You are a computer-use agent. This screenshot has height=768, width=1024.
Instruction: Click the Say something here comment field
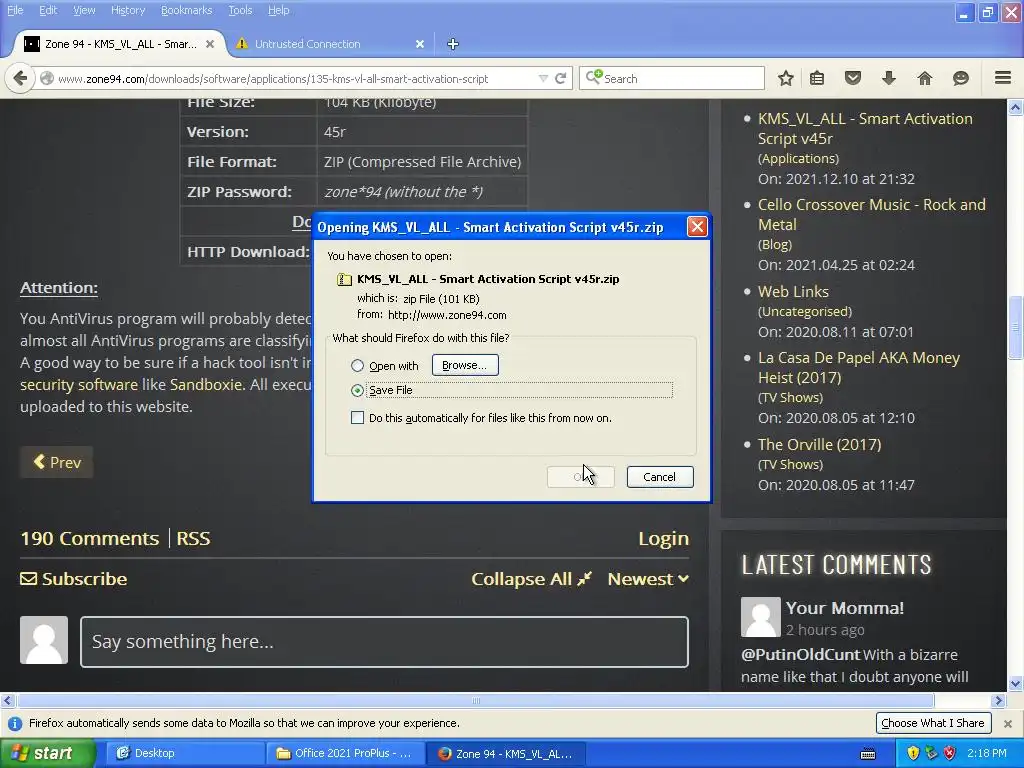(x=384, y=641)
